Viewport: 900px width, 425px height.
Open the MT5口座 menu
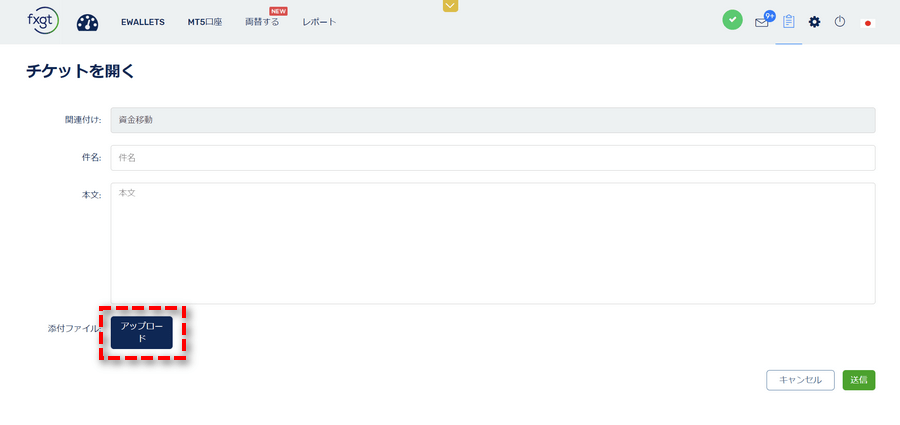click(205, 22)
